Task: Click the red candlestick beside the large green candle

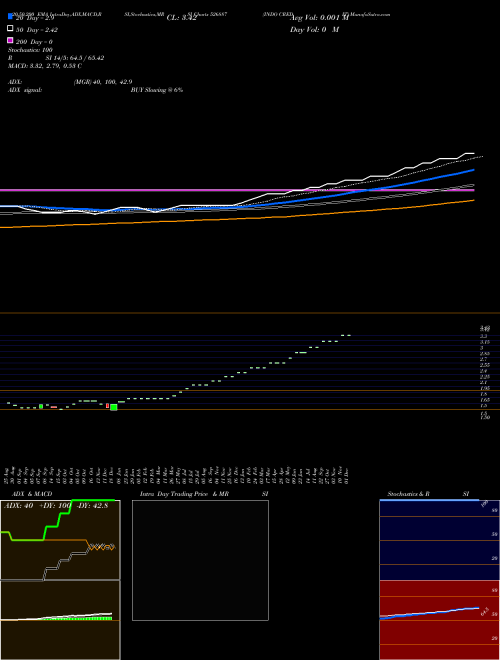Action: [x=107, y=406]
